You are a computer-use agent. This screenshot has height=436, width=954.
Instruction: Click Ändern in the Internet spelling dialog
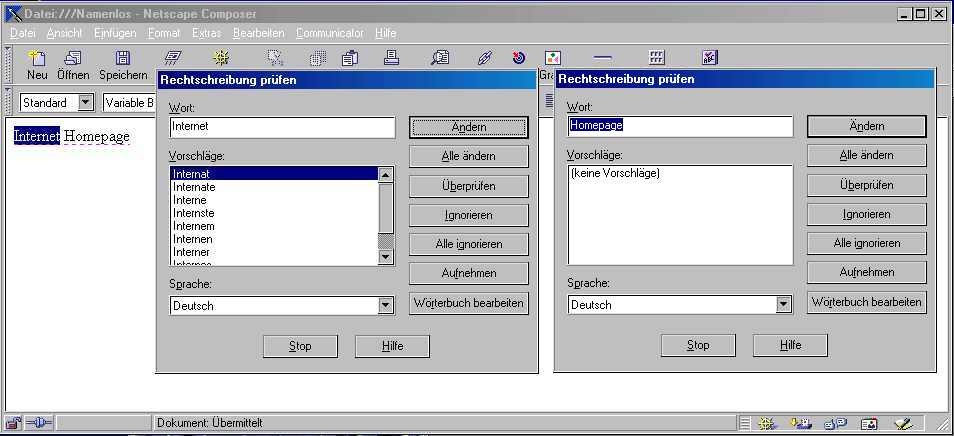tap(468, 127)
